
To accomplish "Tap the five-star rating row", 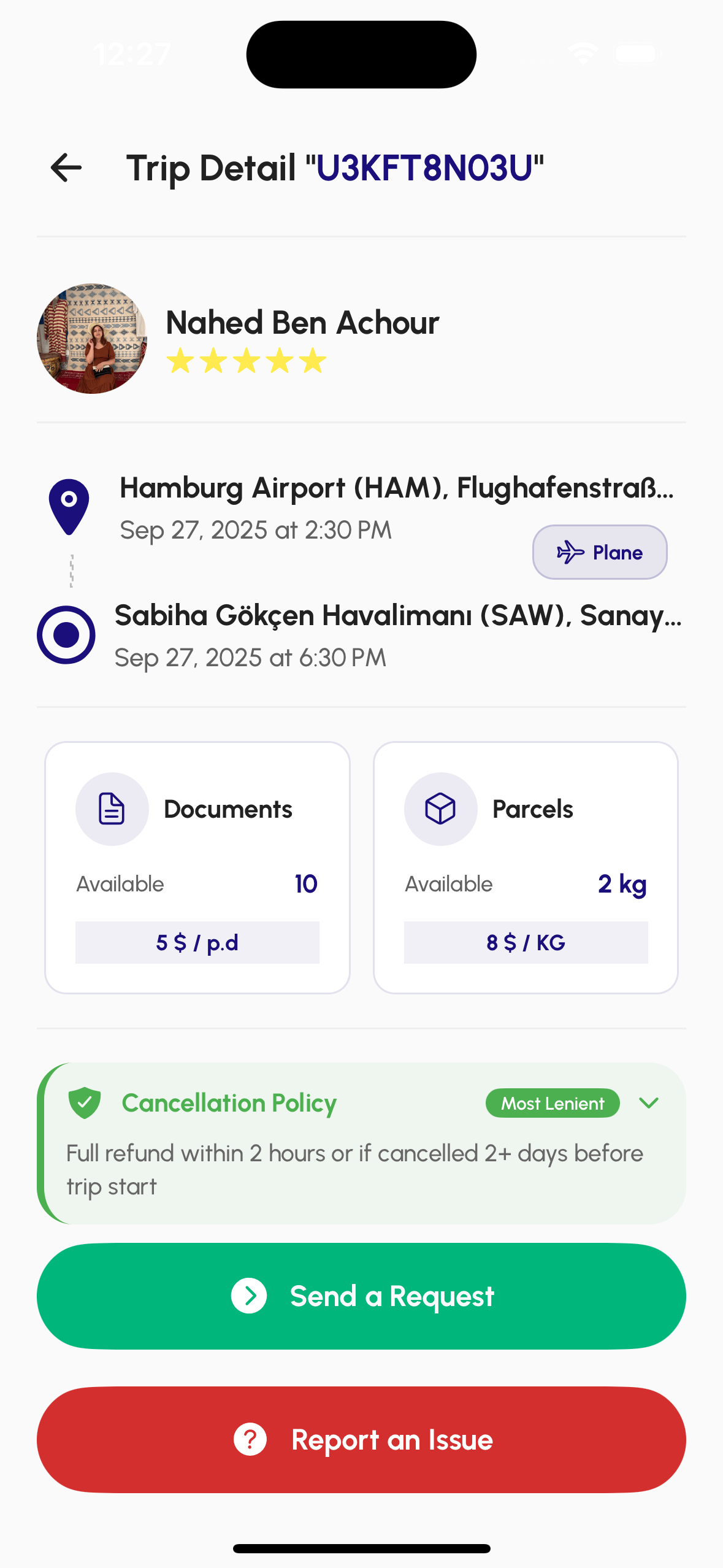I will [x=247, y=361].
